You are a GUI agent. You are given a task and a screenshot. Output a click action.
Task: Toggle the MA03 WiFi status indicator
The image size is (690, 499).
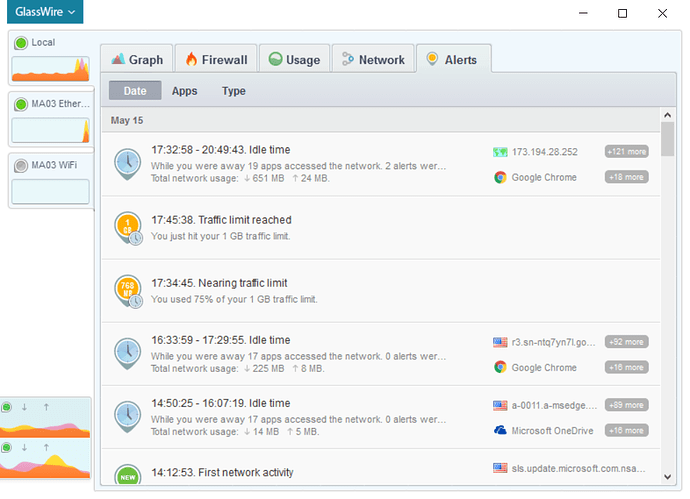pos(20,165)
